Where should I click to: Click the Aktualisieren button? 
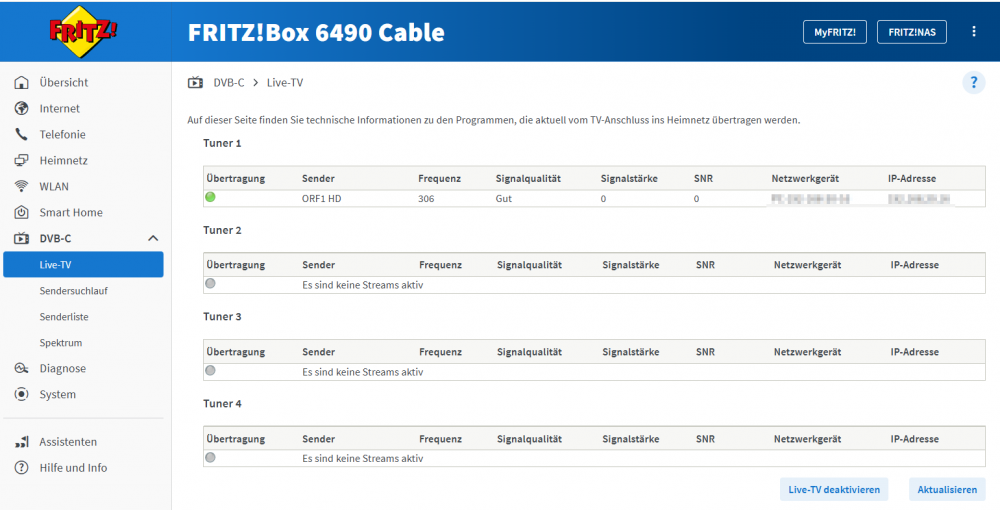[x=947, y=490]
